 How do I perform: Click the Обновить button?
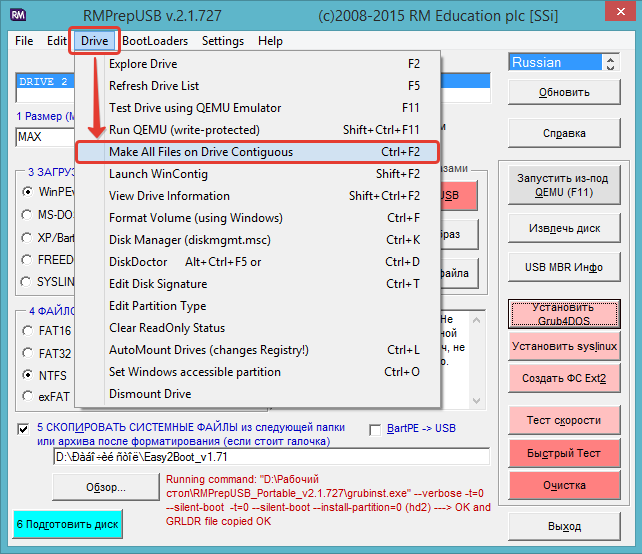tap(564, 92)
